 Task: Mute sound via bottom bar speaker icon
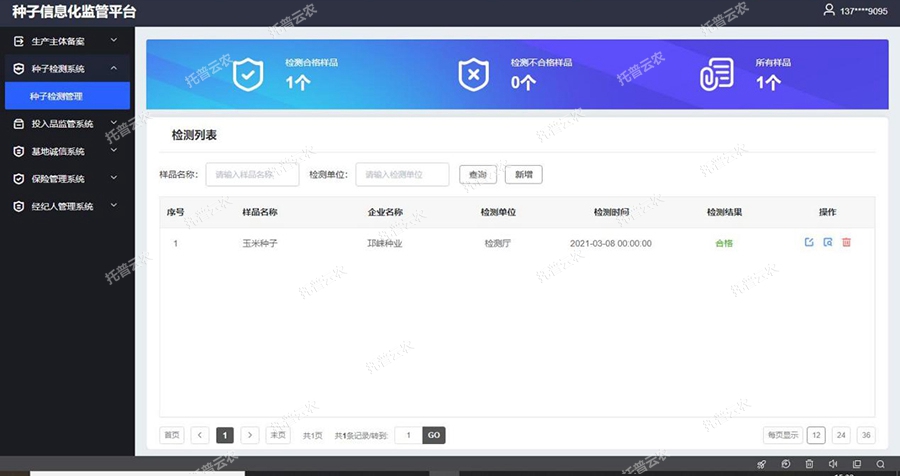[x=833, y=465]
